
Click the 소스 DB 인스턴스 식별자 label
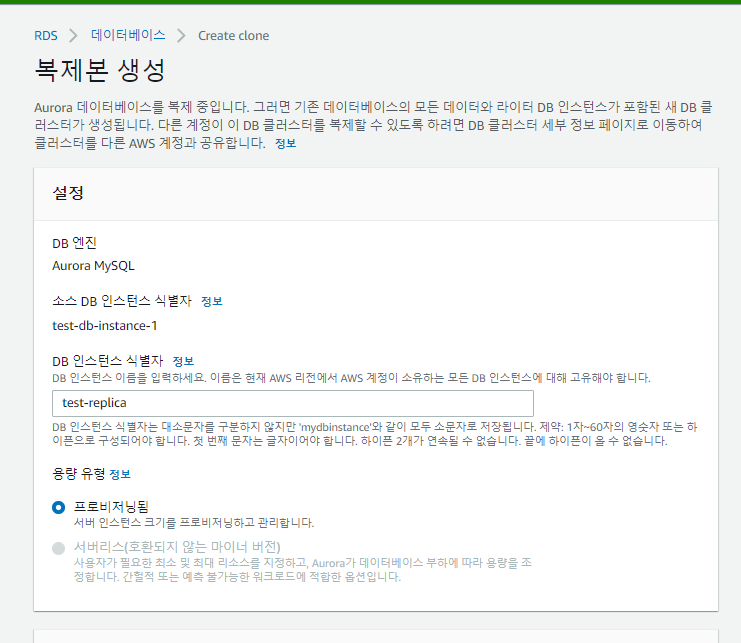click(x=122, y=300)
